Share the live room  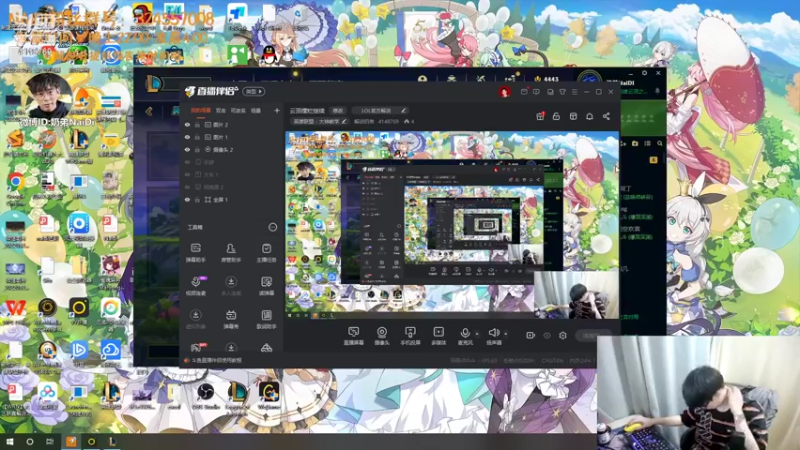[x=606, y=116]
